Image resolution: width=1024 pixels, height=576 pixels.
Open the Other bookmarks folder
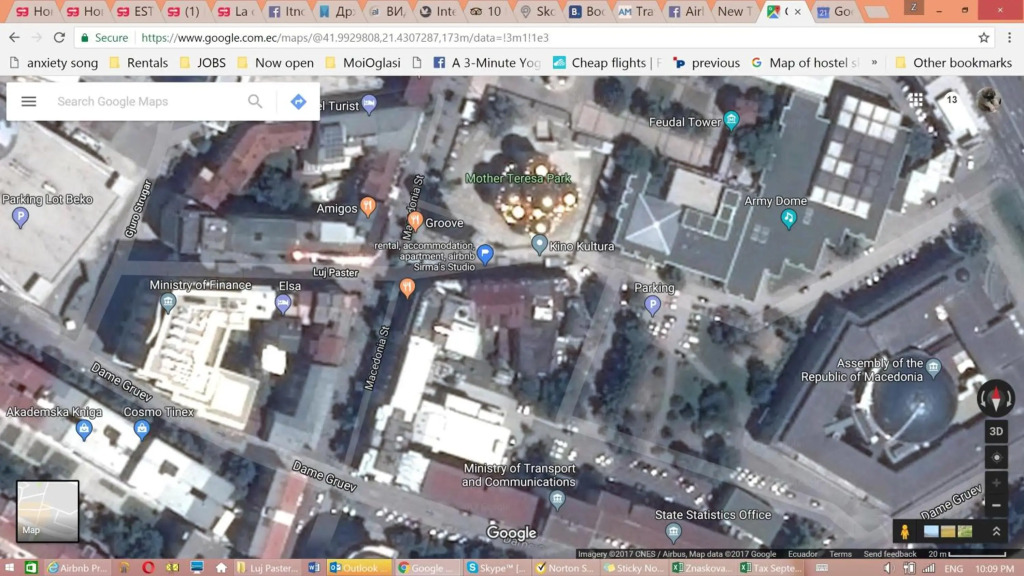[953, 63]
